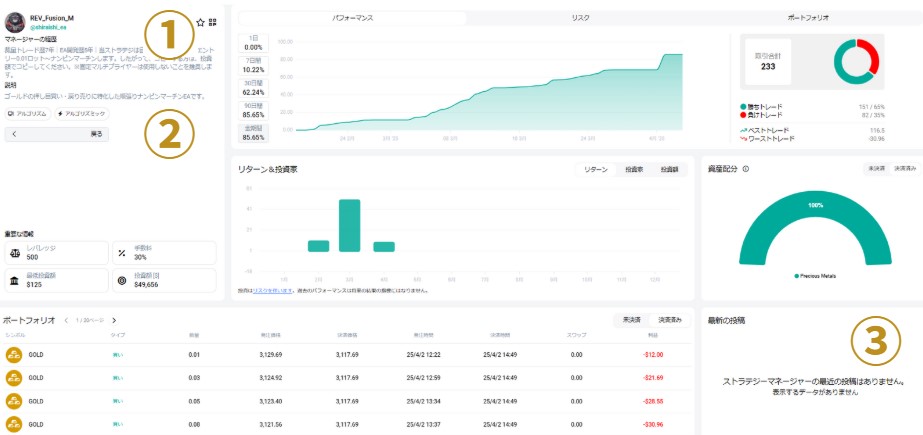Select the 90日間 85.65% period button
923x435 pixels.
tap(253, 111)
